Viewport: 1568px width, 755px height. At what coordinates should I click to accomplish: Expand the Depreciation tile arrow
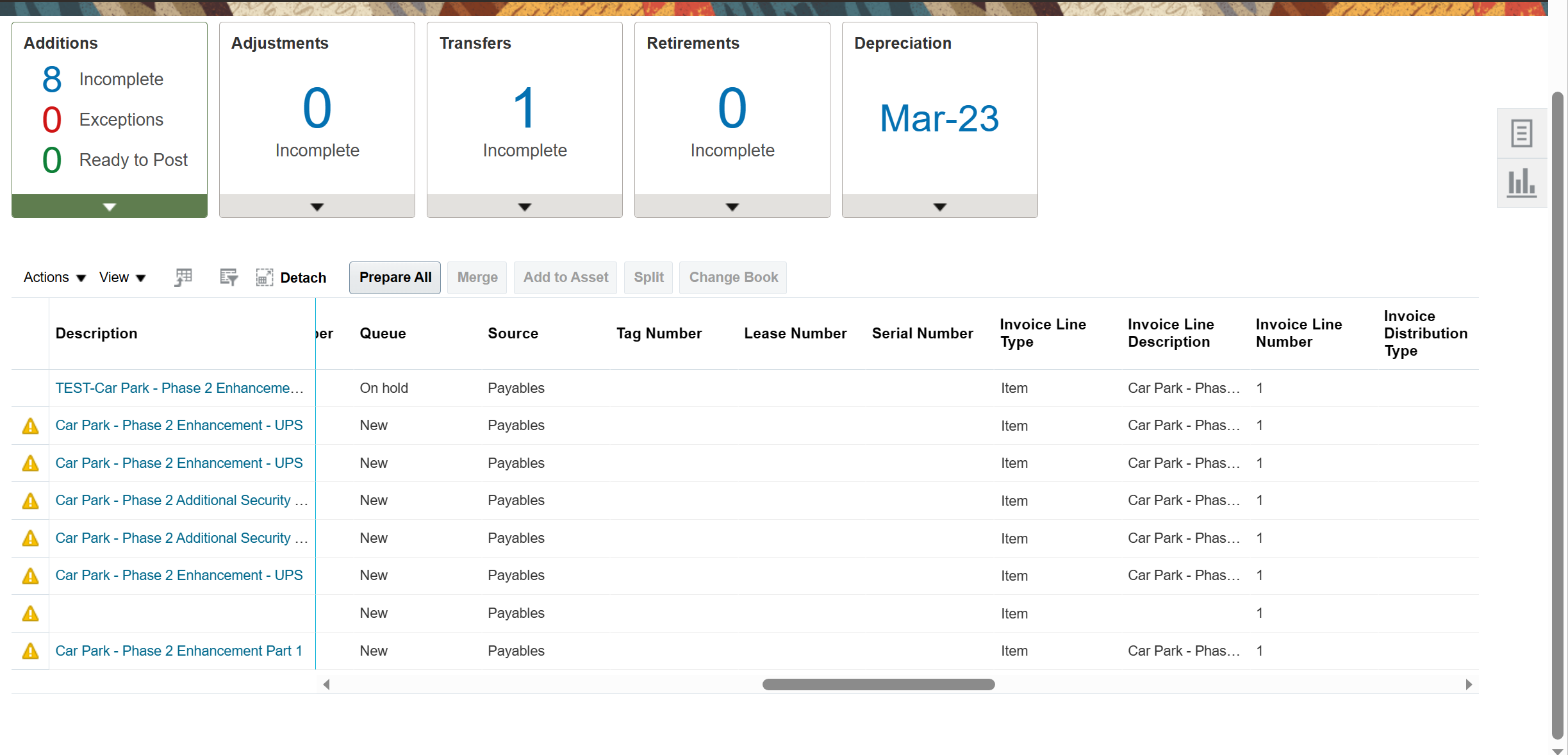pyautogui.click(x=939, y=206)
